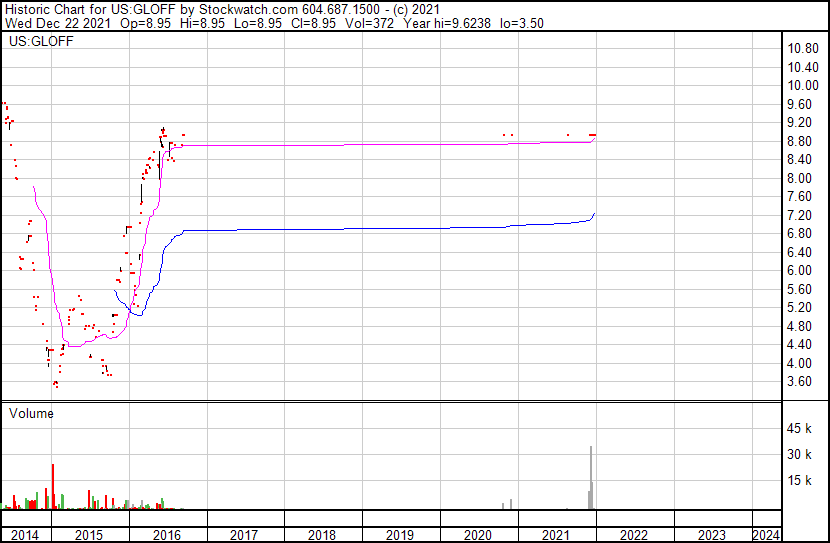Screen dimensions: 830x543
Task: Click the 2016 year label on time axis
Action: point(167,535)
